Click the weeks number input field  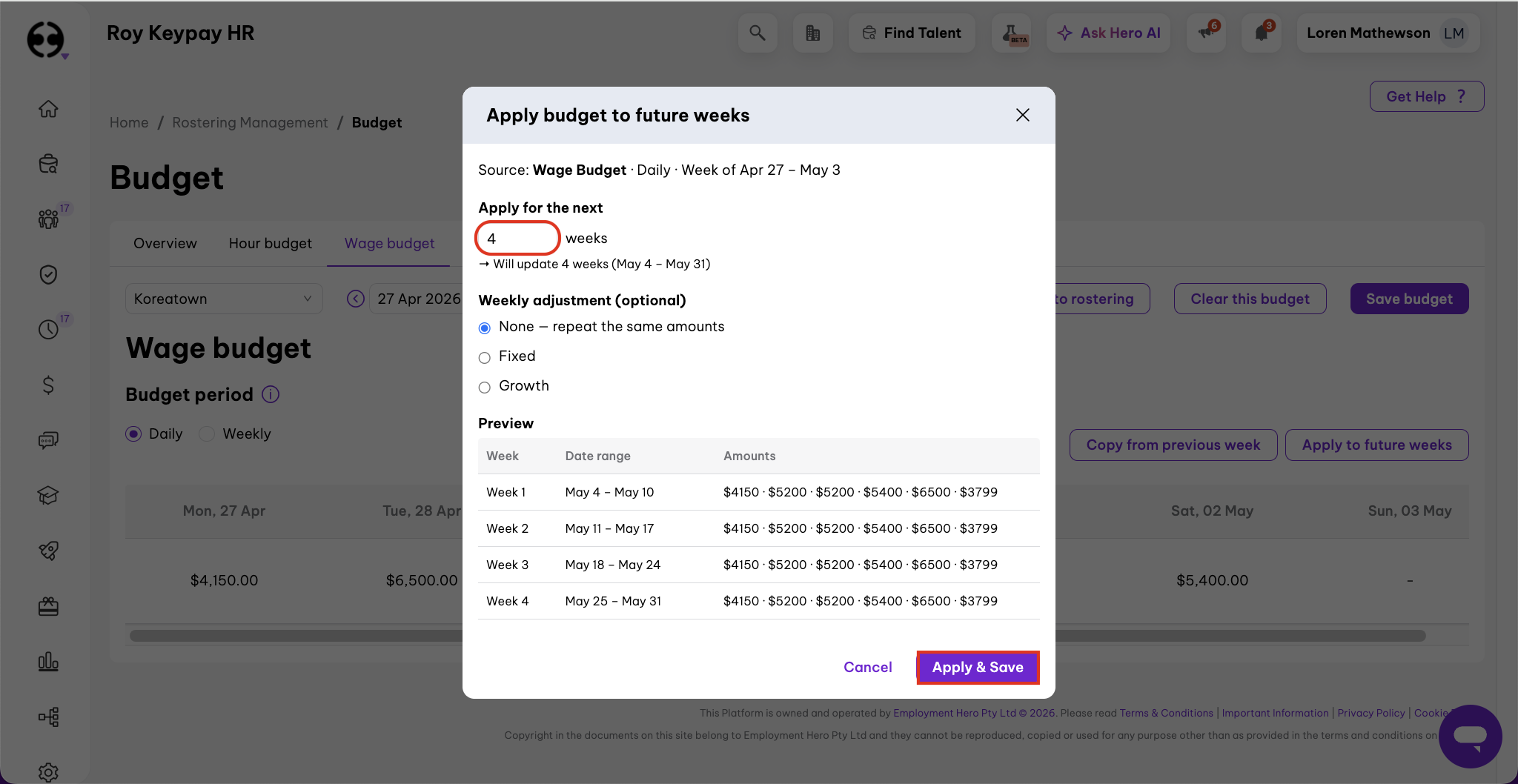517,239
